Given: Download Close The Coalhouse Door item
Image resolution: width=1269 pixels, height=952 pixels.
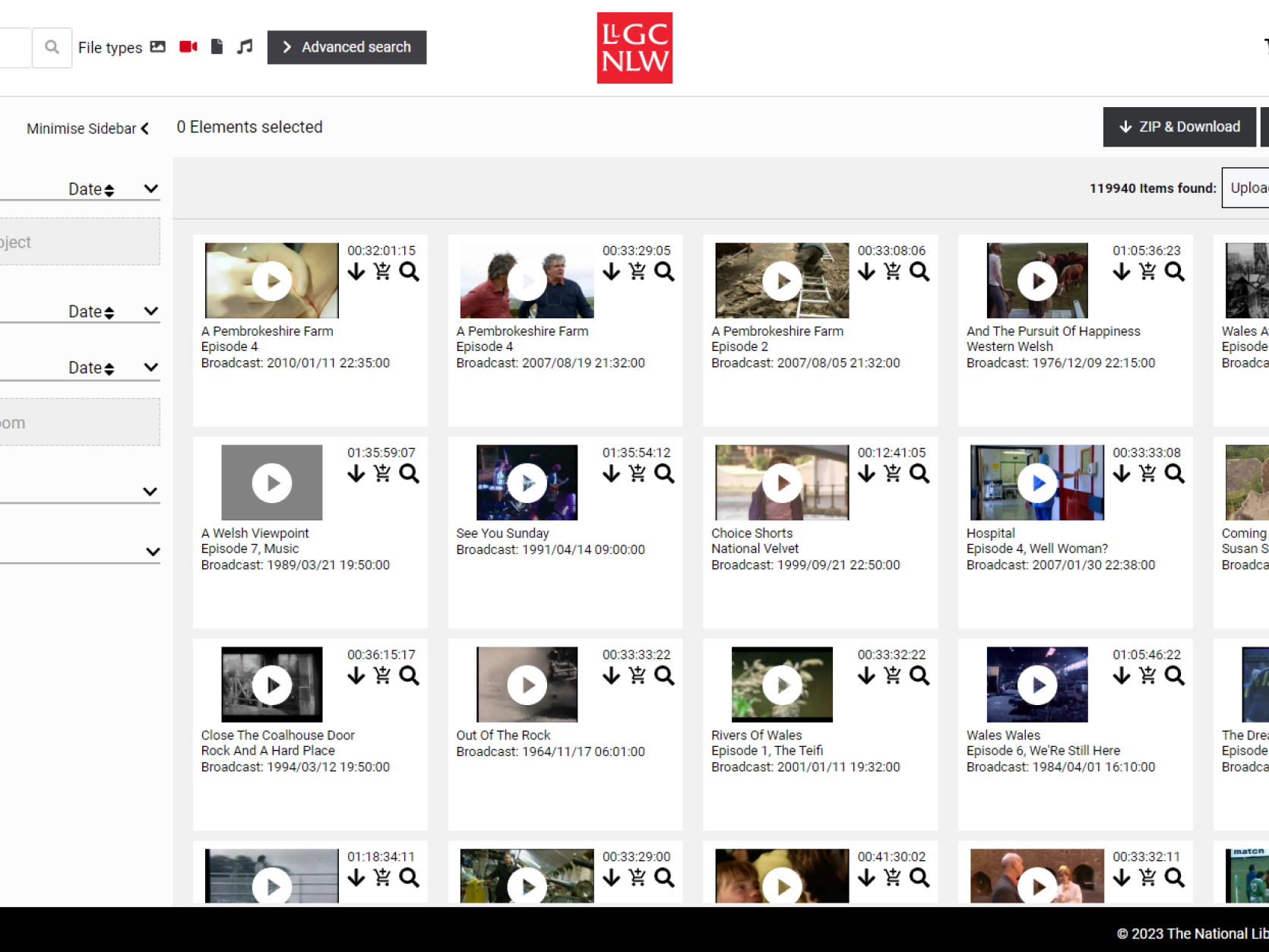Looking at the screenshot, I should pyautogui.click(x=356, y=675).
